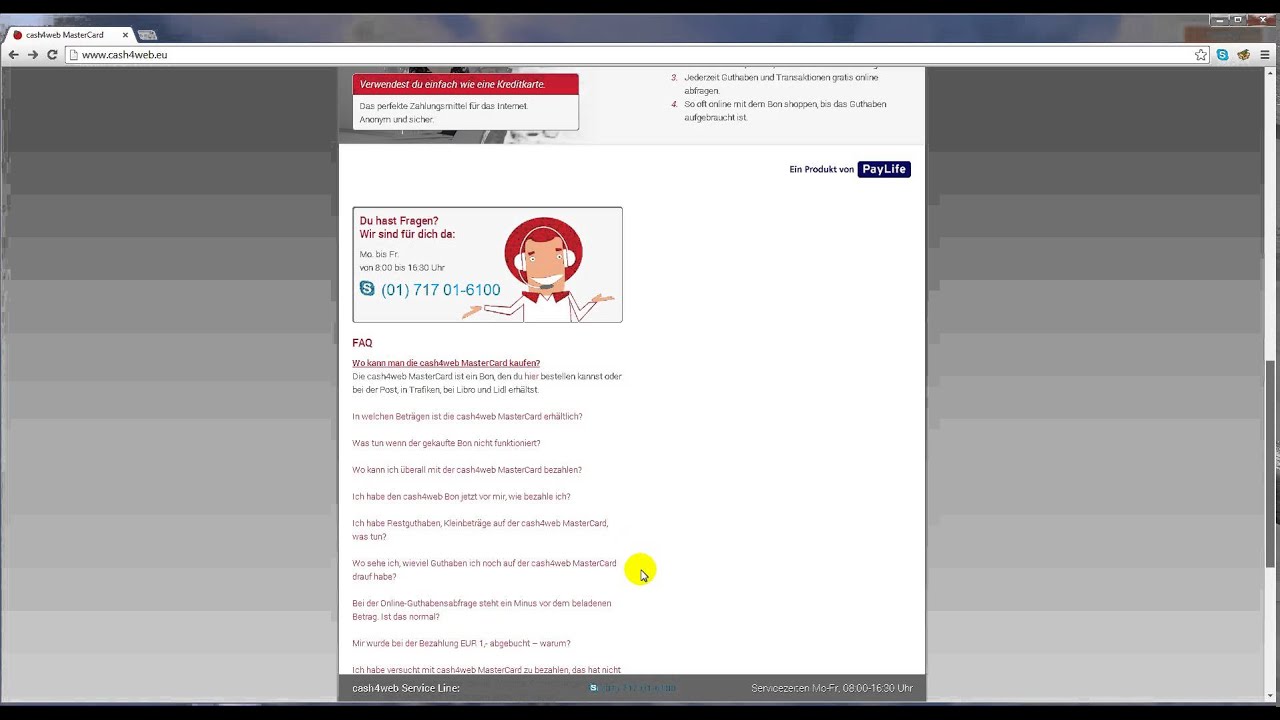Click the 'FAQ' heading
The height and width of the screenshot is (720, 1280).
(x=362, y=343)
